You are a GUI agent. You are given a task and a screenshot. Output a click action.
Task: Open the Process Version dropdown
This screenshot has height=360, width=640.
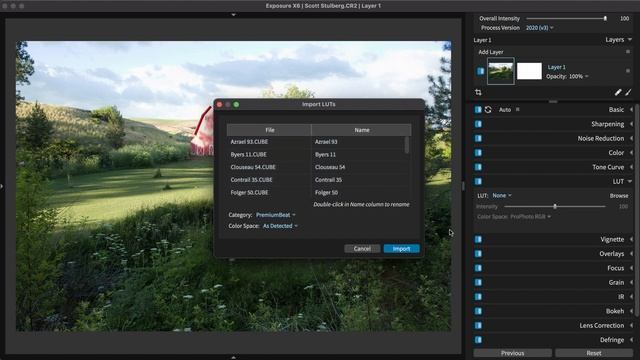[539, 28]
